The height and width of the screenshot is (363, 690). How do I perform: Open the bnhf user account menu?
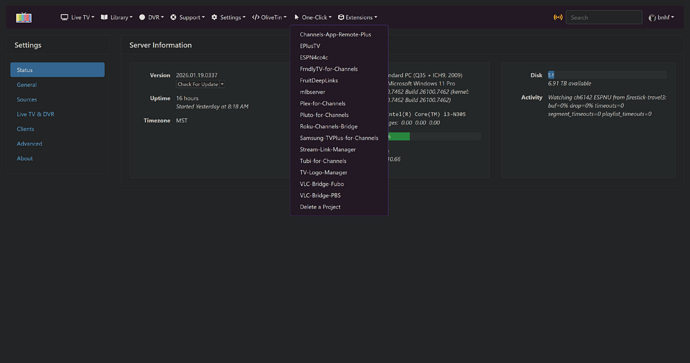(x=661, y=18)
